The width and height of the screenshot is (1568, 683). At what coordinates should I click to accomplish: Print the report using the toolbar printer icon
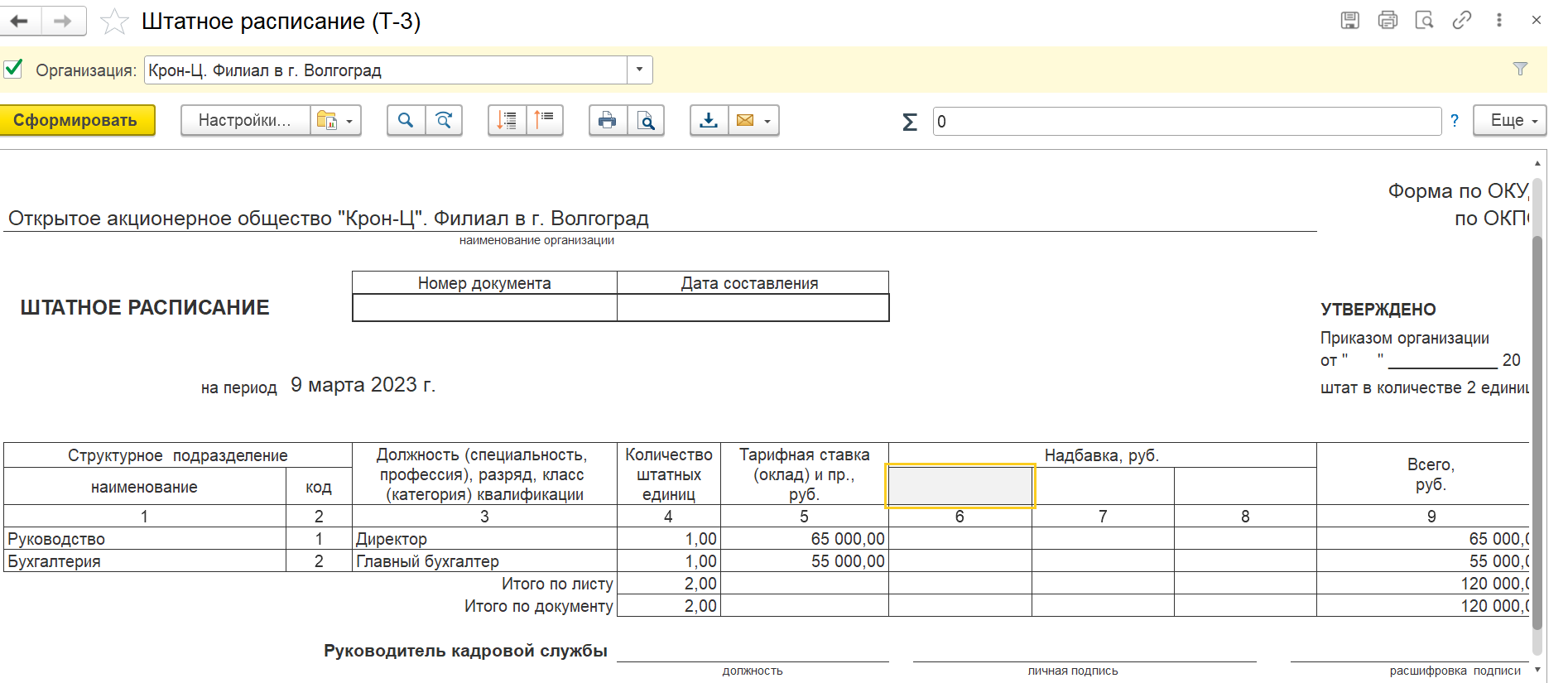[608, 121]
